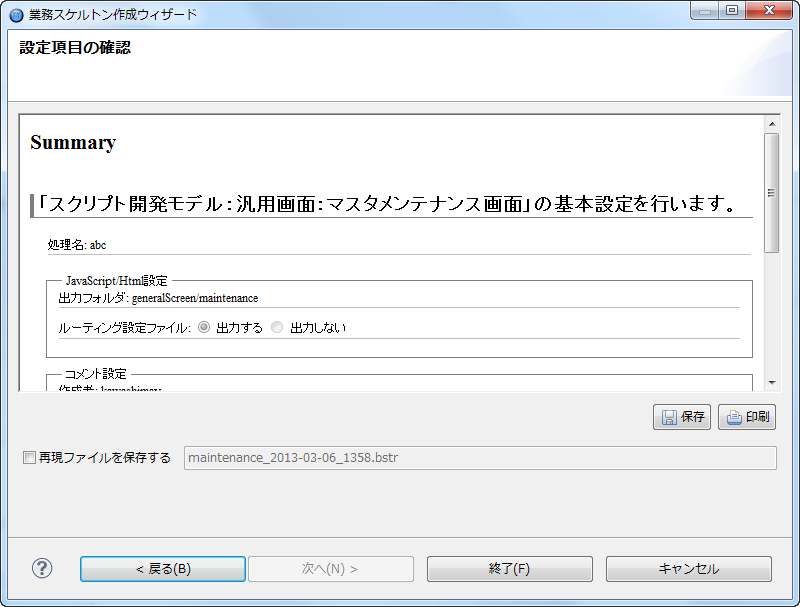The image size is (800, 607).
Task: Click the wizard application icon in title bar
Action: click(x=16, y=15)
